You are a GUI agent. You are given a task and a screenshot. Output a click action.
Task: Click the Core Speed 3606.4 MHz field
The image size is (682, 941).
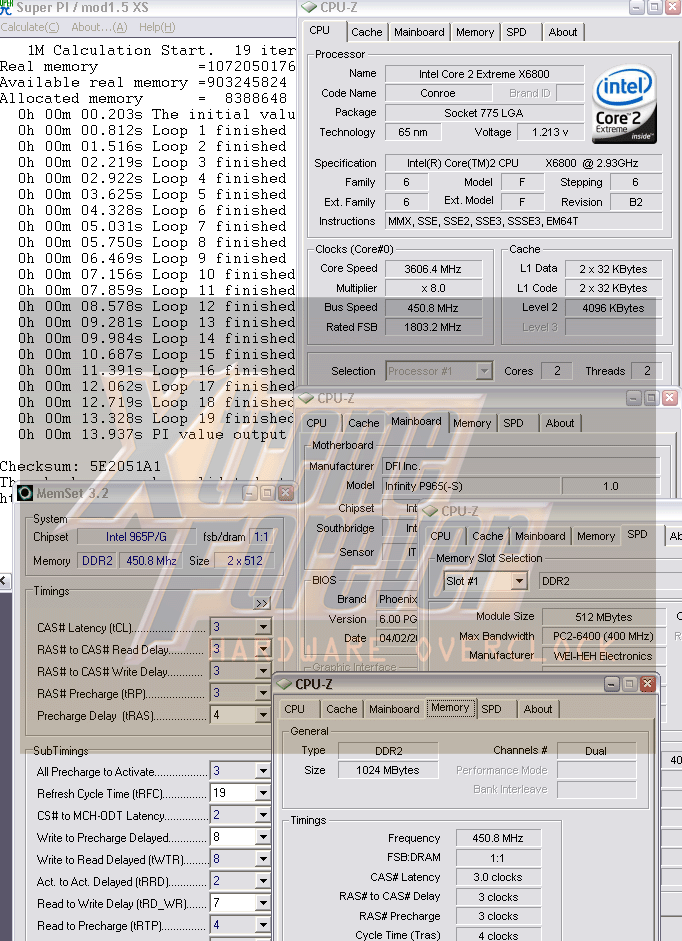pos(433,269)
